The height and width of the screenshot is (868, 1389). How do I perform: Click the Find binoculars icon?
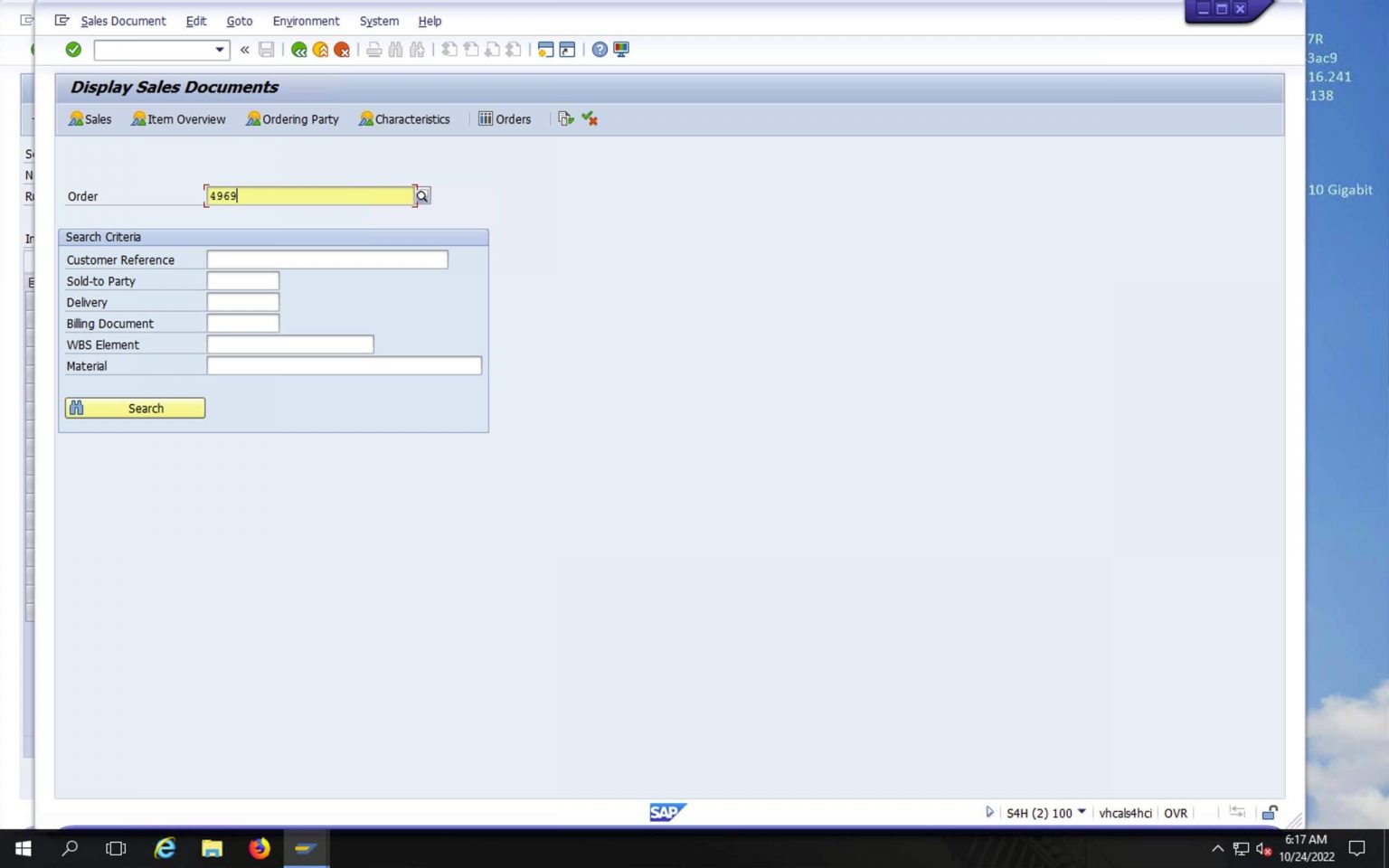coord(395,50)
